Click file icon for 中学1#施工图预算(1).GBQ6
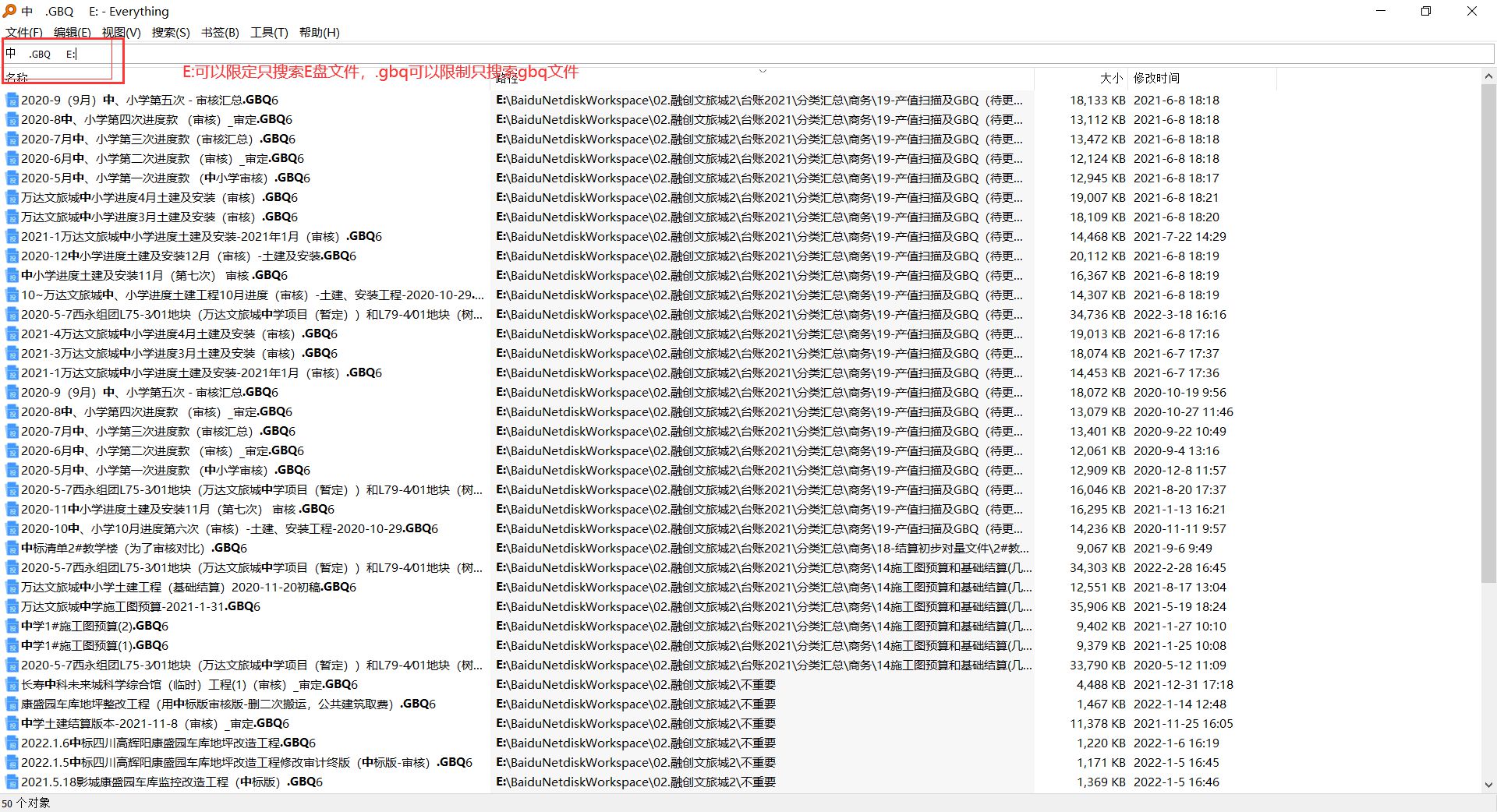 click(12, 646)
